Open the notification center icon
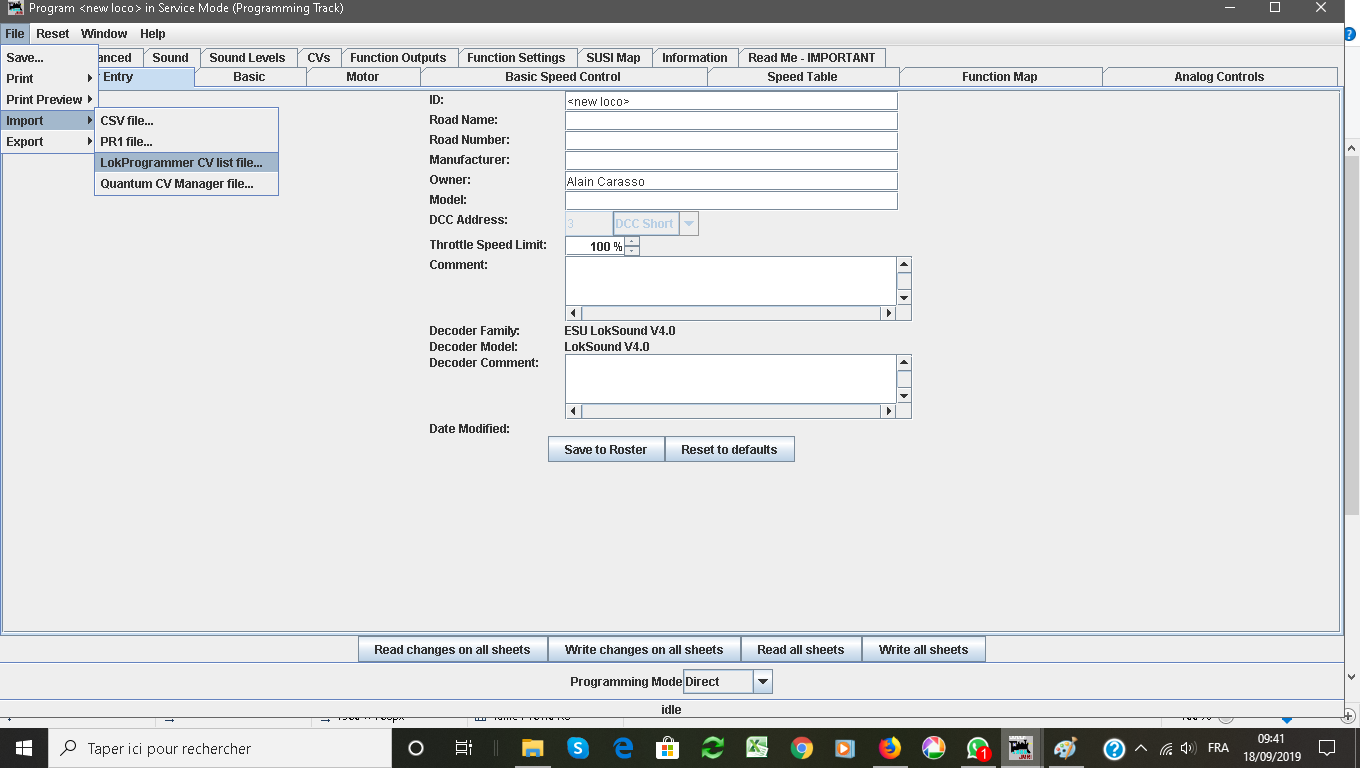The image size is (1360, 768). point(1327,748)
